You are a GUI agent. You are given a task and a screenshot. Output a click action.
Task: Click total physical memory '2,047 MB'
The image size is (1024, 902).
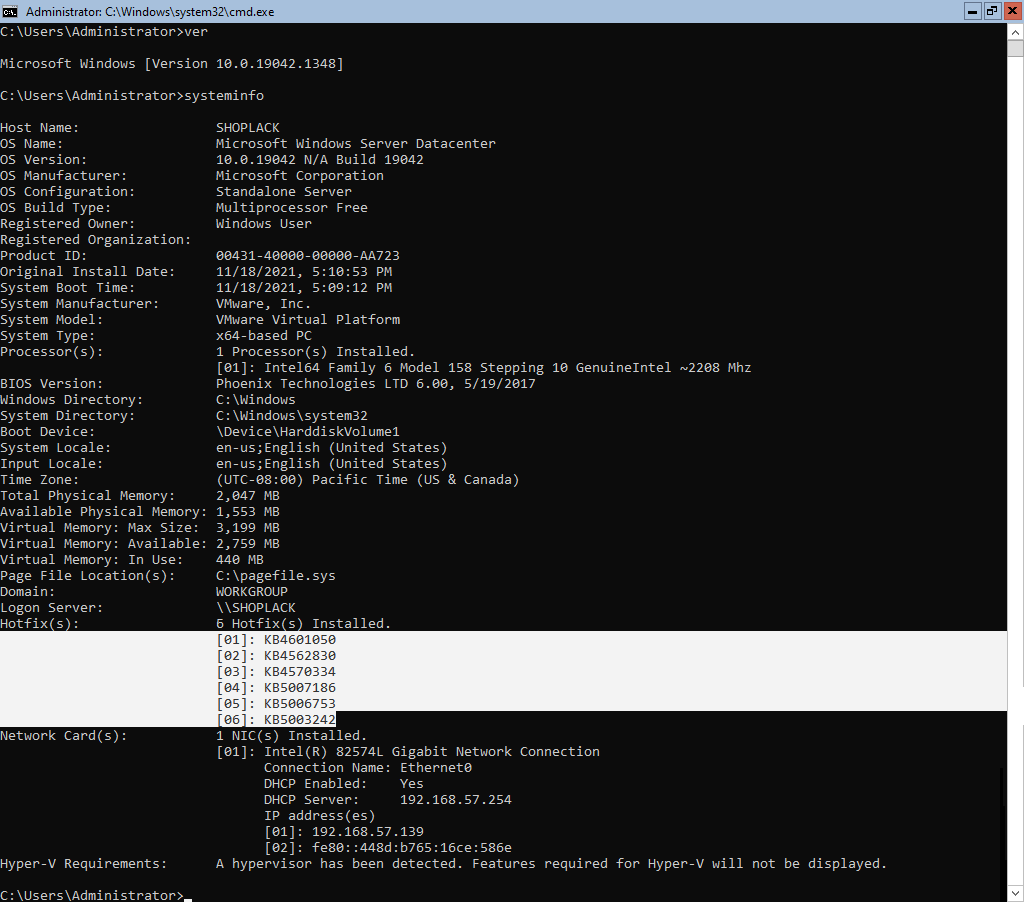pos(248,496)
